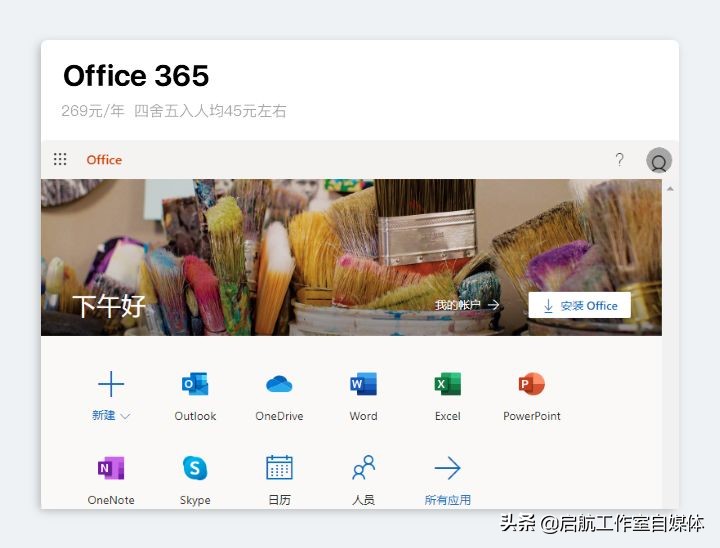720x548 pixels.
Task: Click the 安装 Office button
Action: tap(579, 305)
